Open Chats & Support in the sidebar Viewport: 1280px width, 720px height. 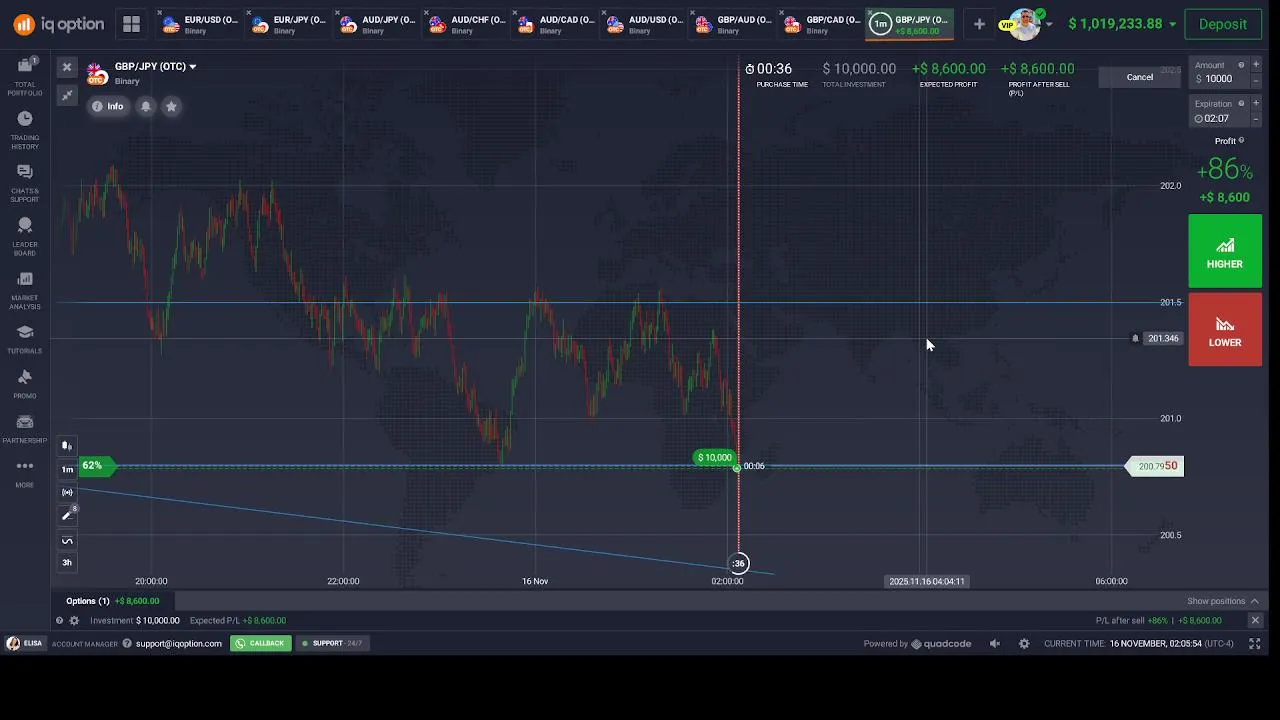25,184
